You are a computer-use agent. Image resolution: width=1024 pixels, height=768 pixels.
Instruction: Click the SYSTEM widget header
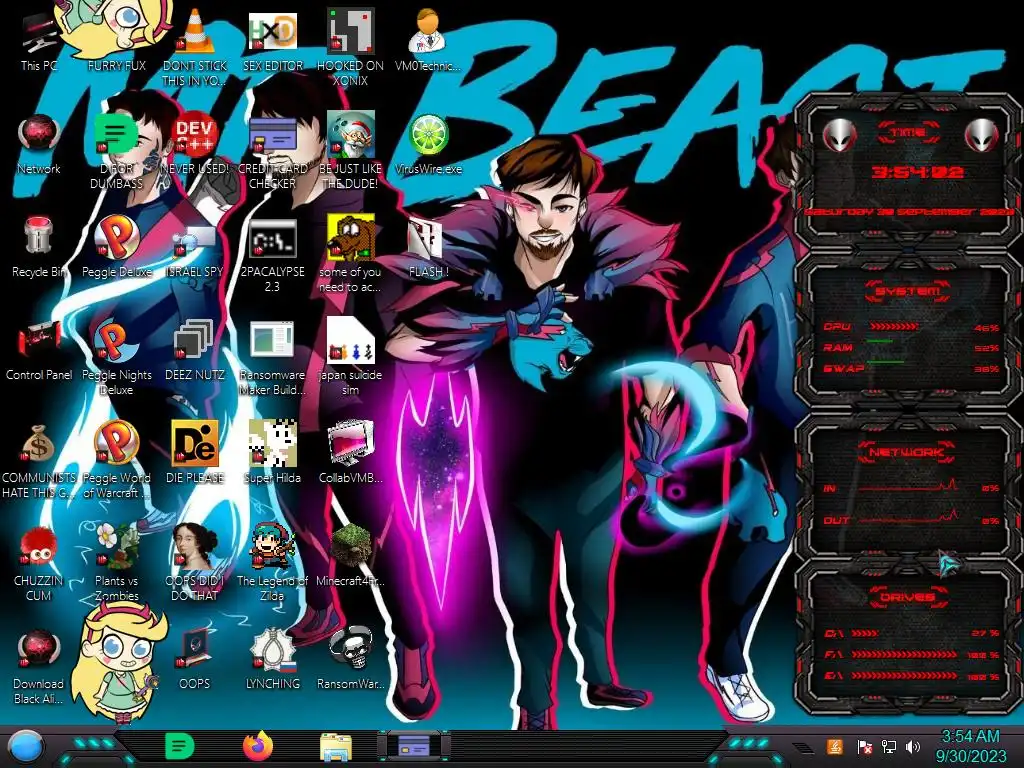click(908, 291)
